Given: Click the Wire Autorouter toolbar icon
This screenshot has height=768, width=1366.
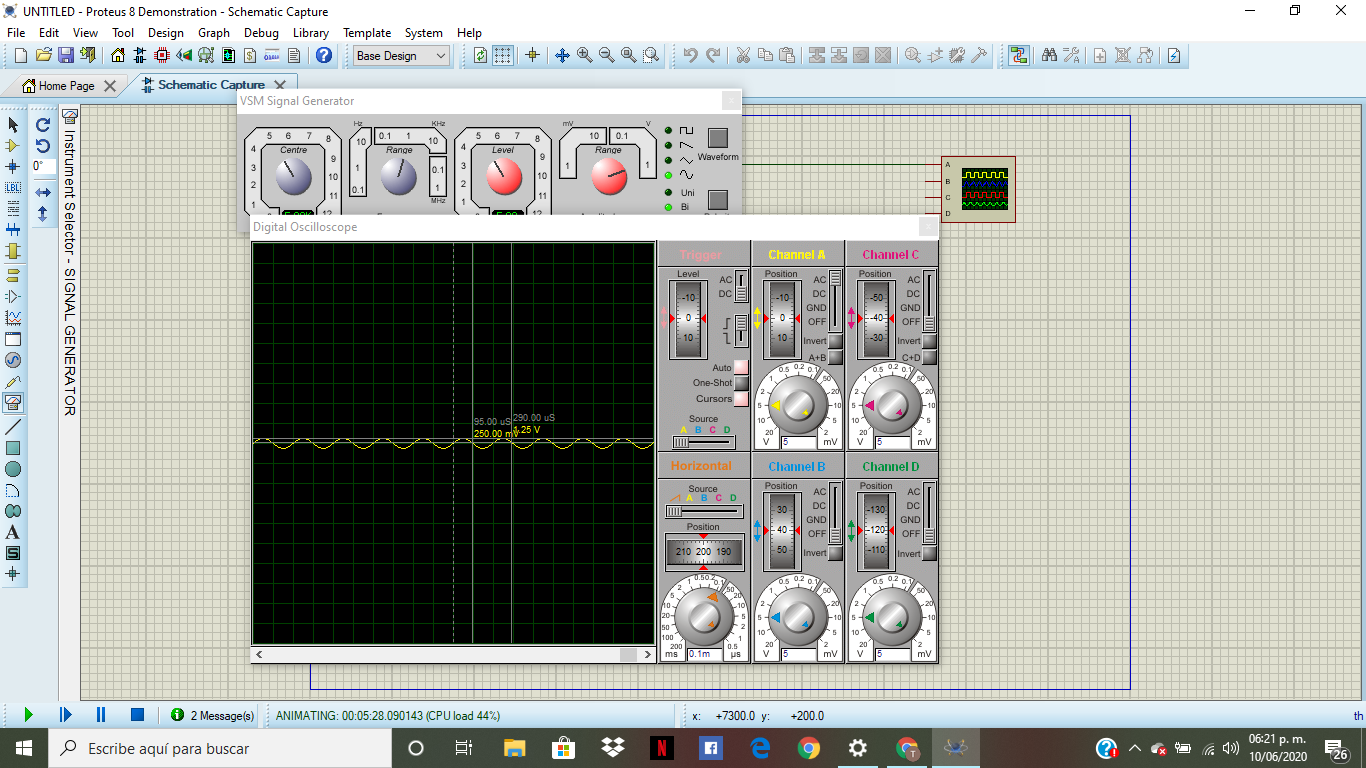Looking at the screenshot, I should click(1019, 56).
